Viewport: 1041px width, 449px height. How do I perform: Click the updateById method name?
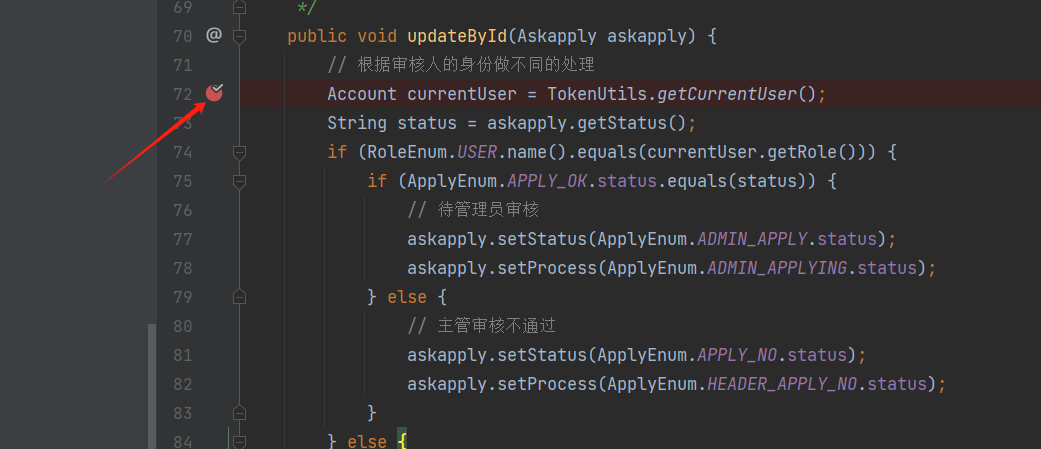point(457,36)
